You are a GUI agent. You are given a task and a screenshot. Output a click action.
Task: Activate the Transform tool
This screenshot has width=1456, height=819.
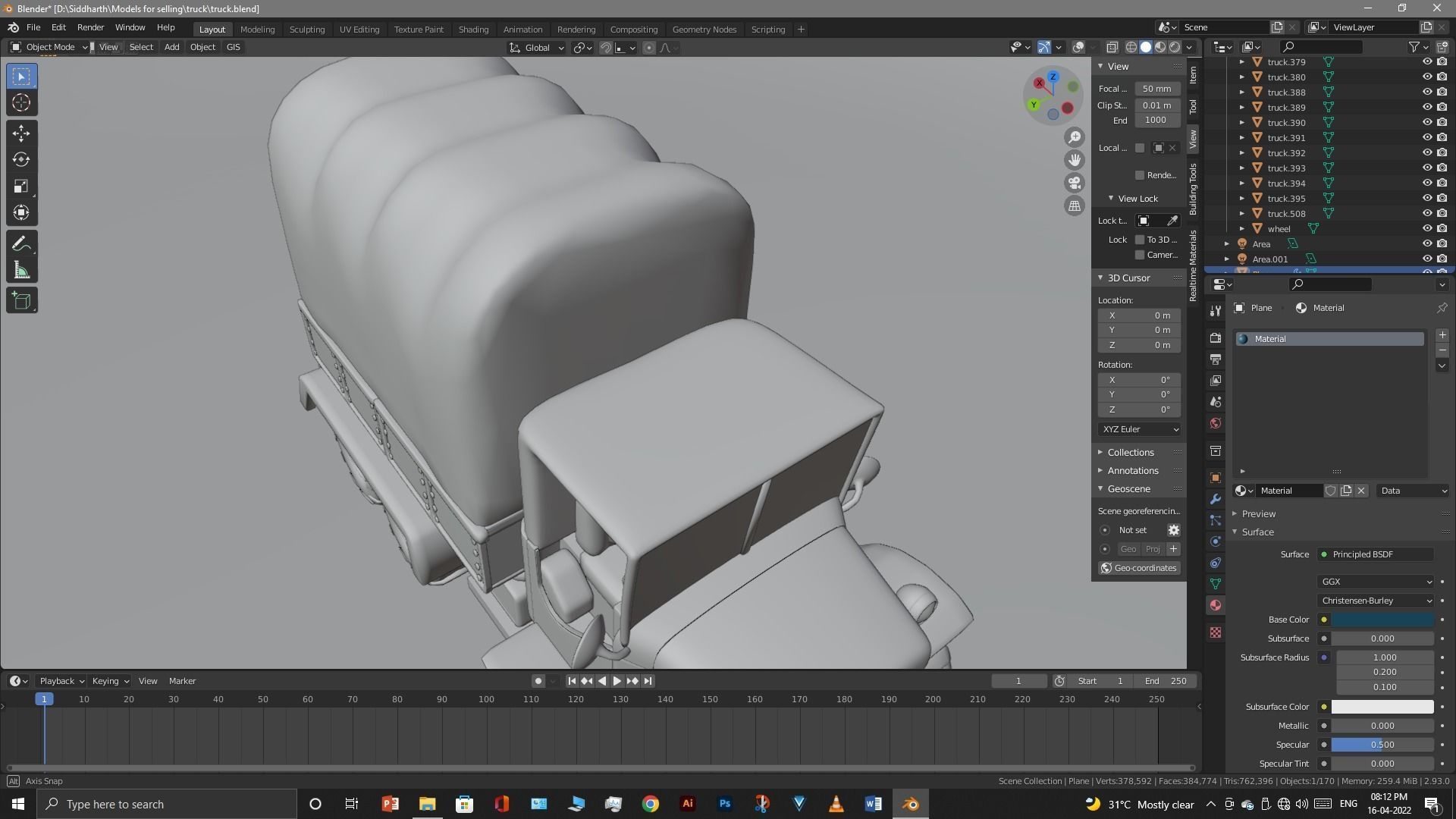pos(21,213)
